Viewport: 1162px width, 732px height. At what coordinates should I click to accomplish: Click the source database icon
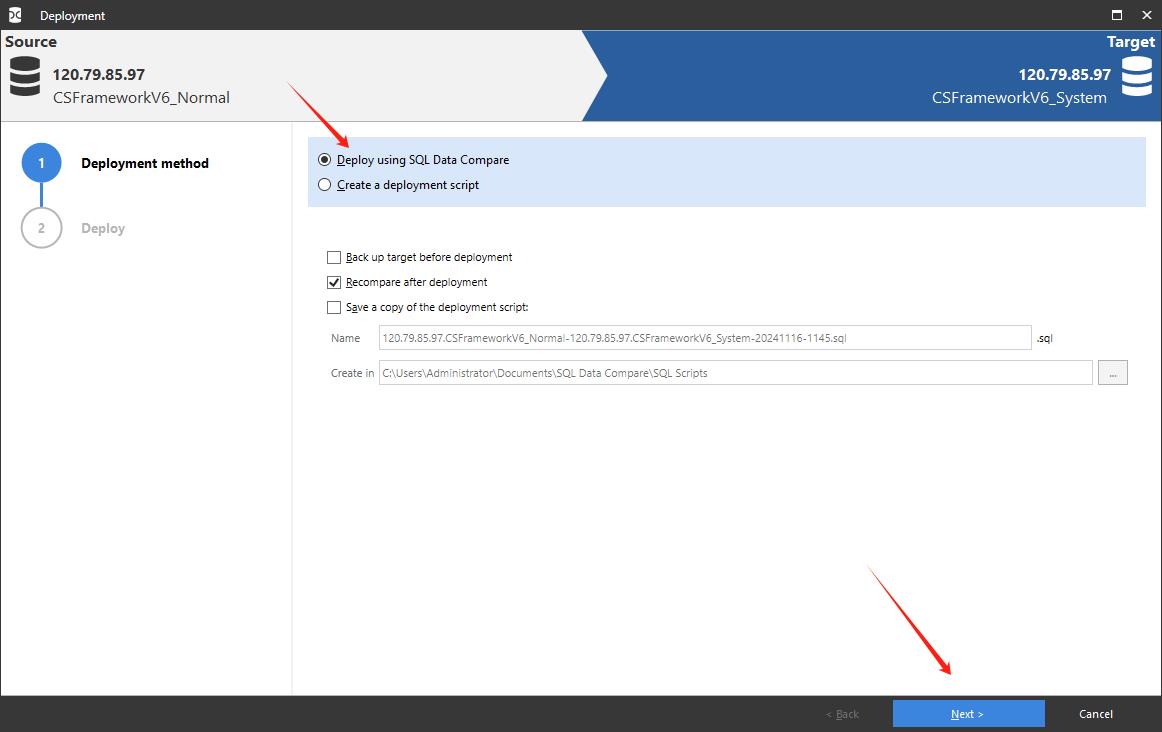pos(25,77)
